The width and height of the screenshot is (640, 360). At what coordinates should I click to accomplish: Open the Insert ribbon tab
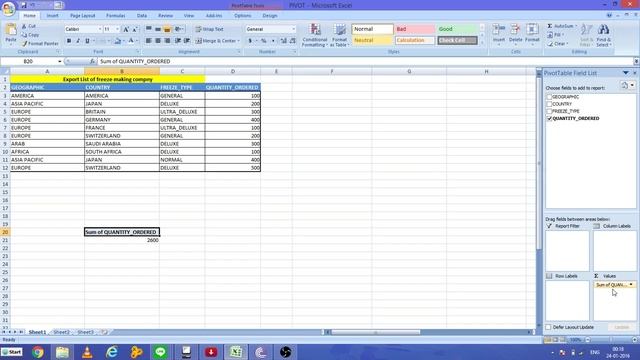click(52, 16)
